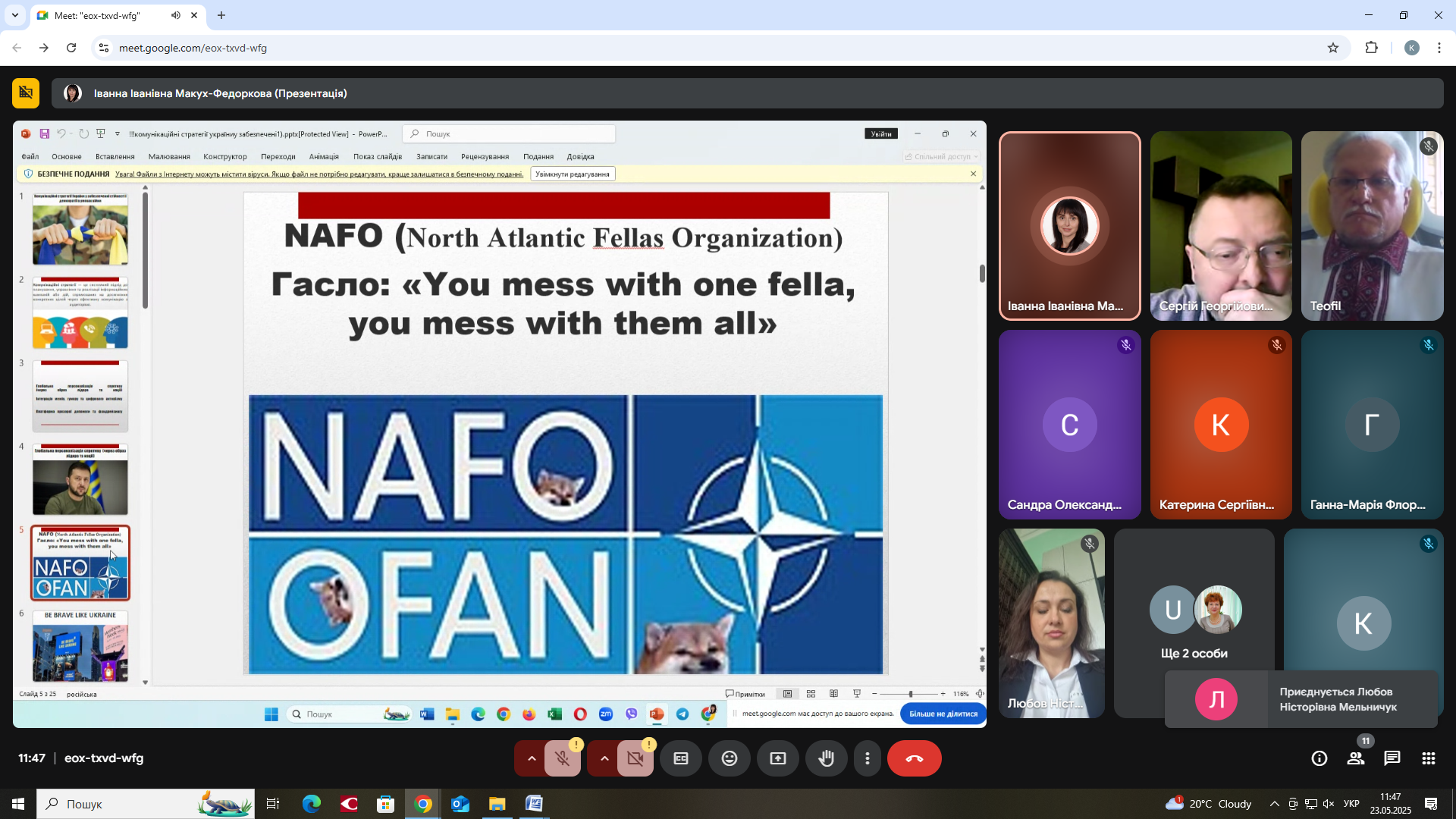The width and height of the screenshot is (1456, 819).
Task: Send a reaction emoji
Action: point(730,758)
